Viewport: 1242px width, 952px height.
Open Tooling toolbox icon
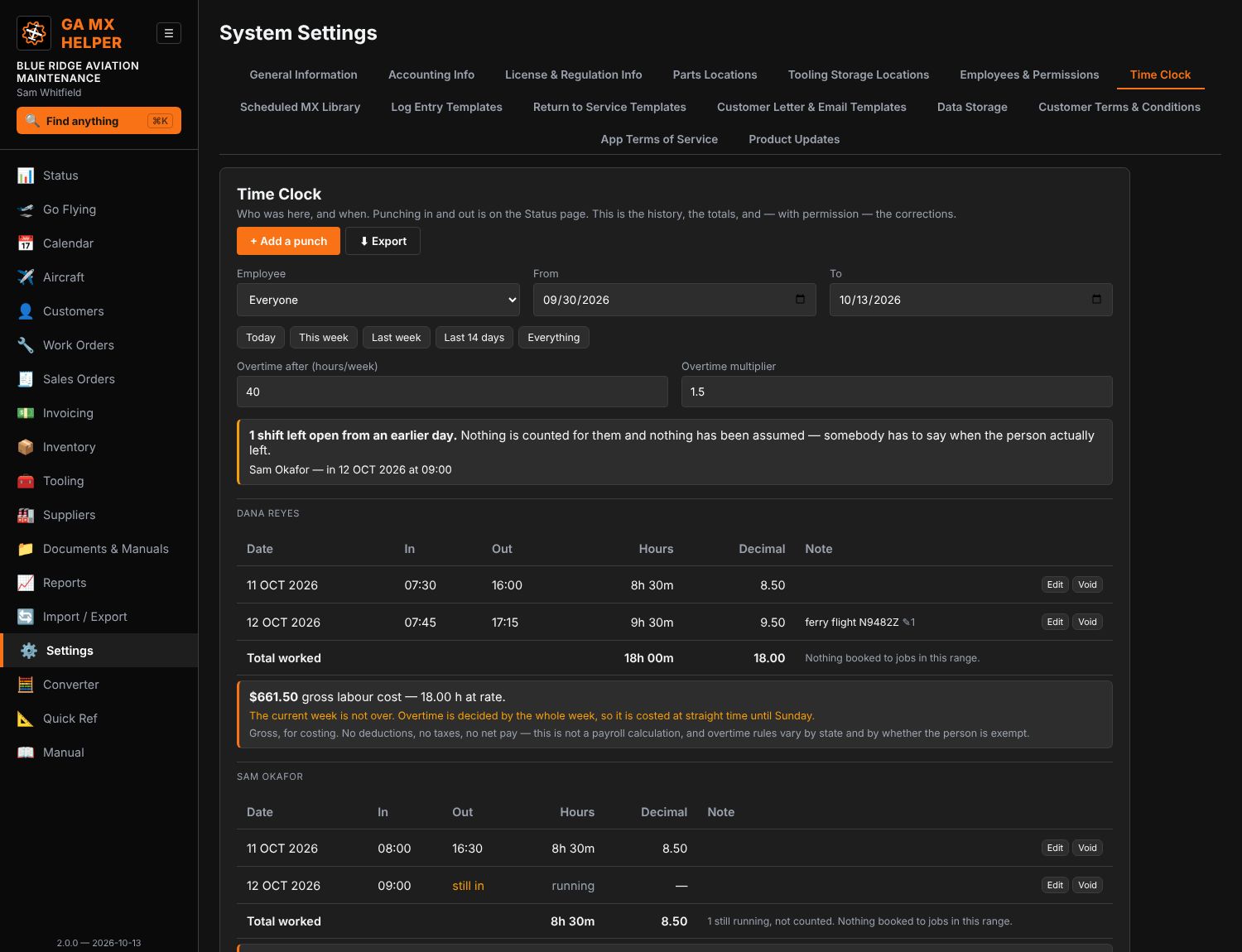[x=26, y=481]
